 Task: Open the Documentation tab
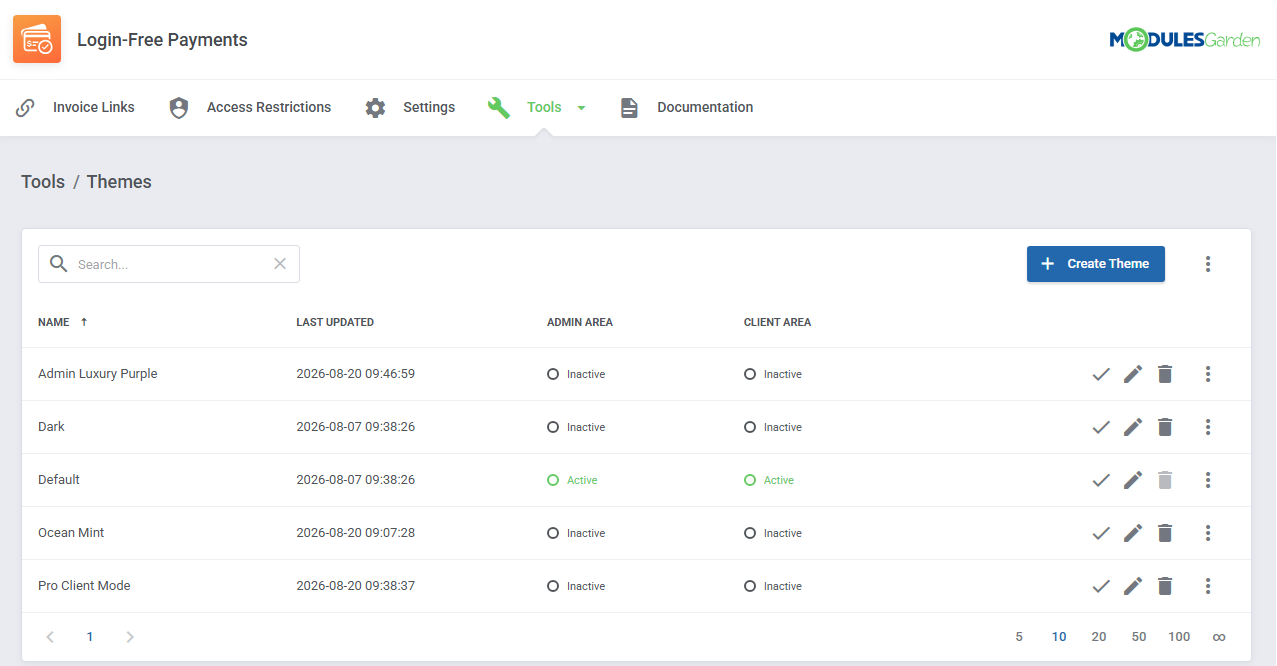coord(686,107)
